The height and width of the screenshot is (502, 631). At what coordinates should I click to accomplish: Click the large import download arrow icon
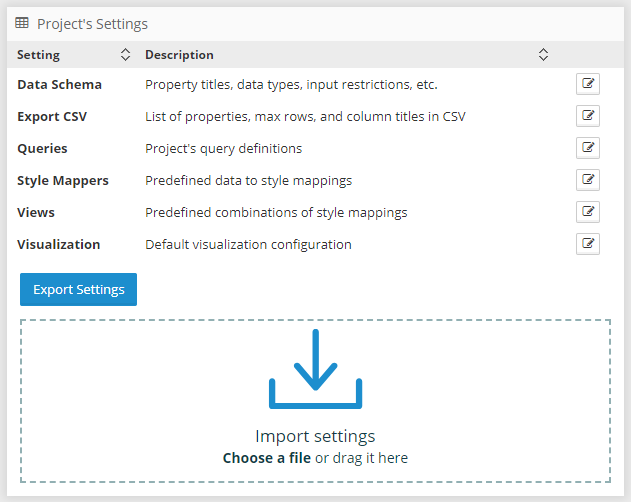coord(315,369)
